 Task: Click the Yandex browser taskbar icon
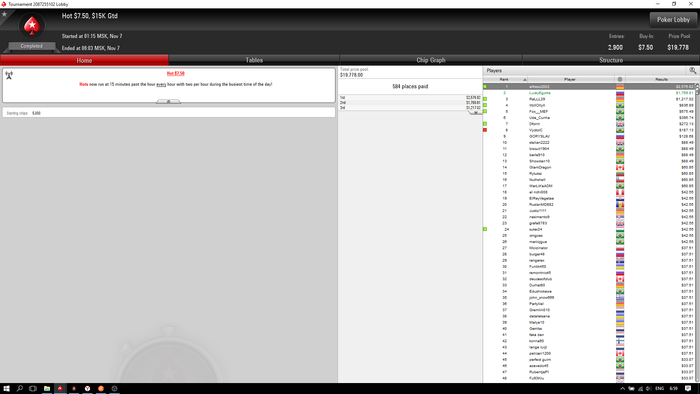point(88,389)
